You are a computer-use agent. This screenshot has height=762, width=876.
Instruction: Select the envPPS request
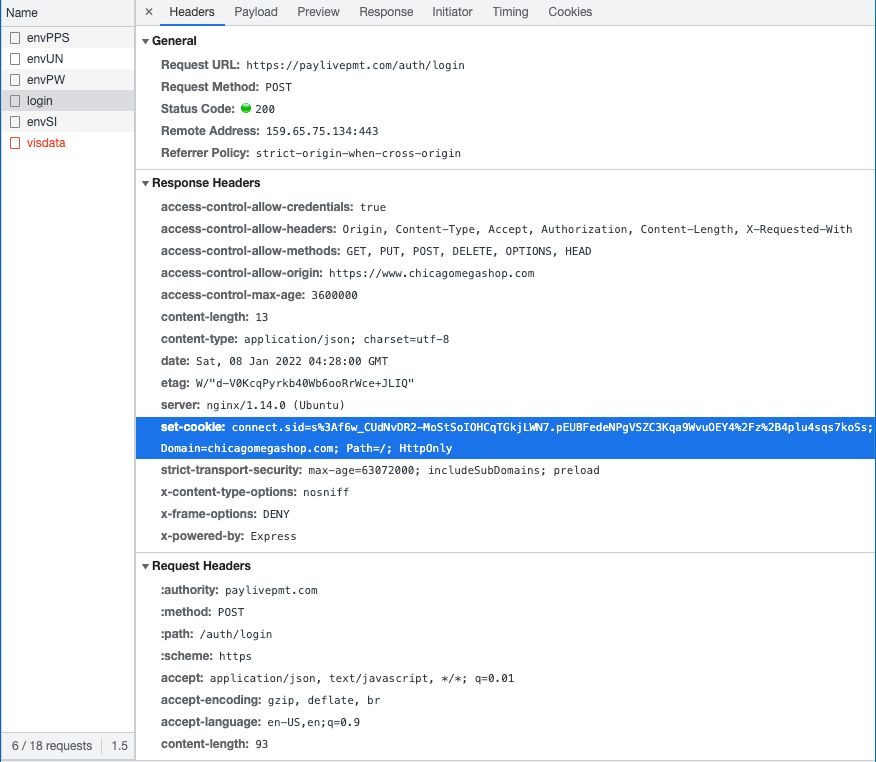coord(68,37)
